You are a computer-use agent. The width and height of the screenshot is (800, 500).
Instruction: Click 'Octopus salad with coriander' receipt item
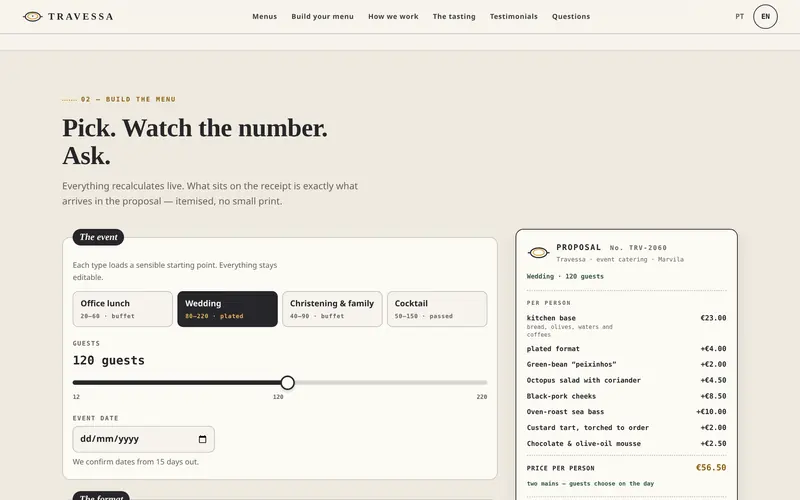click(x=627, y=380)
